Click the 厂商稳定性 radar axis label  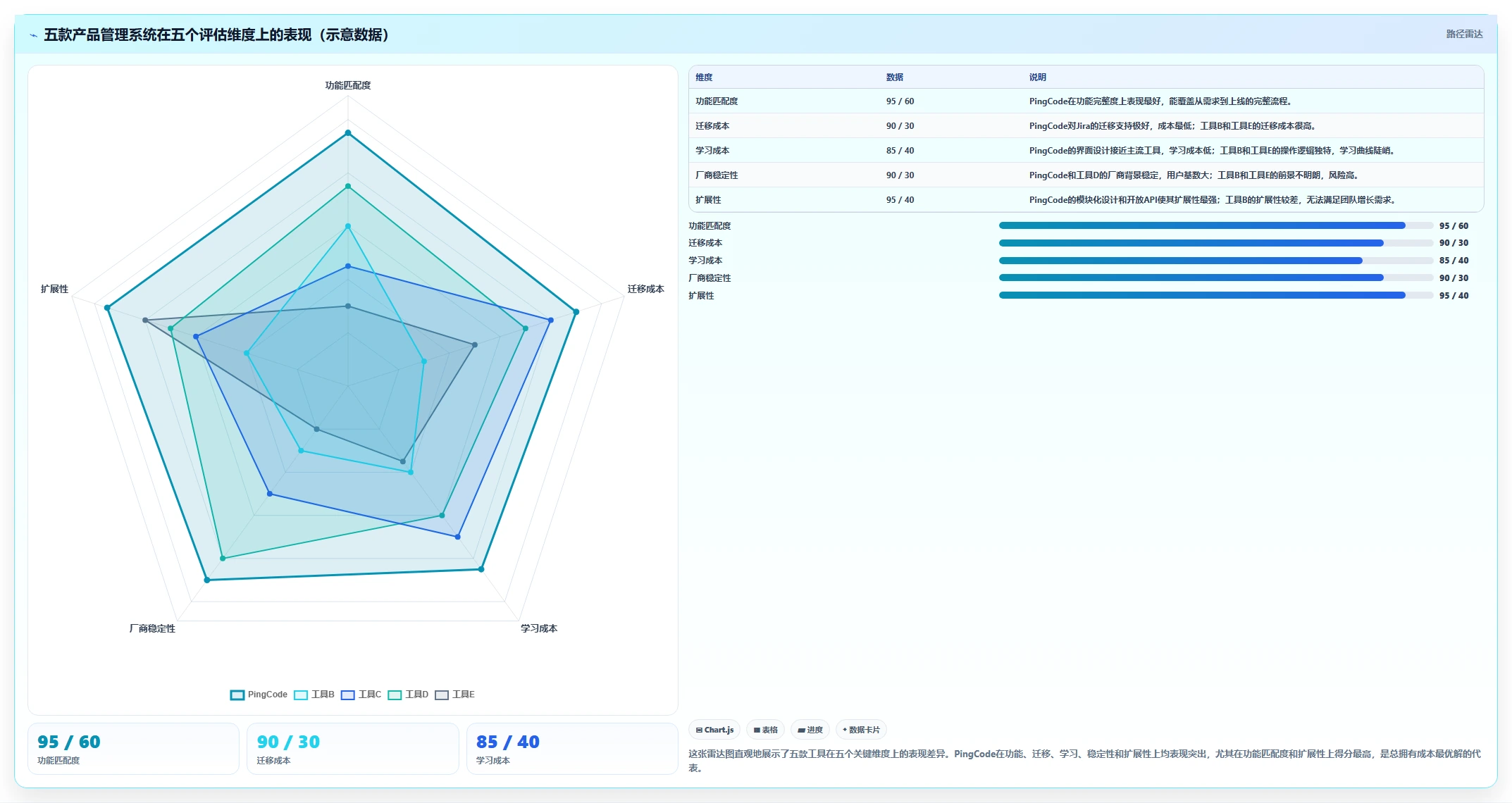pos(152,628)
